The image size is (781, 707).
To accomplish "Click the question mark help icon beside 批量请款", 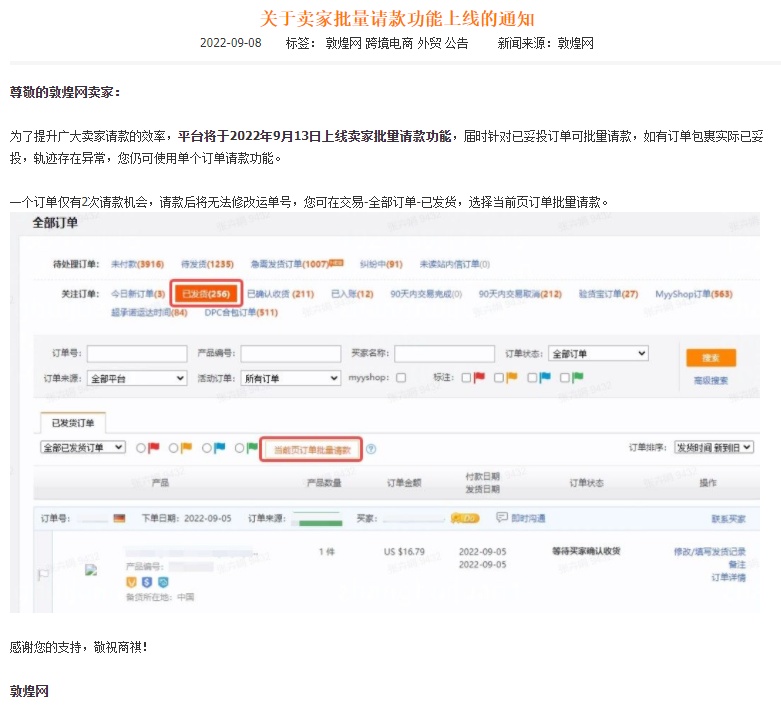I will pos(371,449).
